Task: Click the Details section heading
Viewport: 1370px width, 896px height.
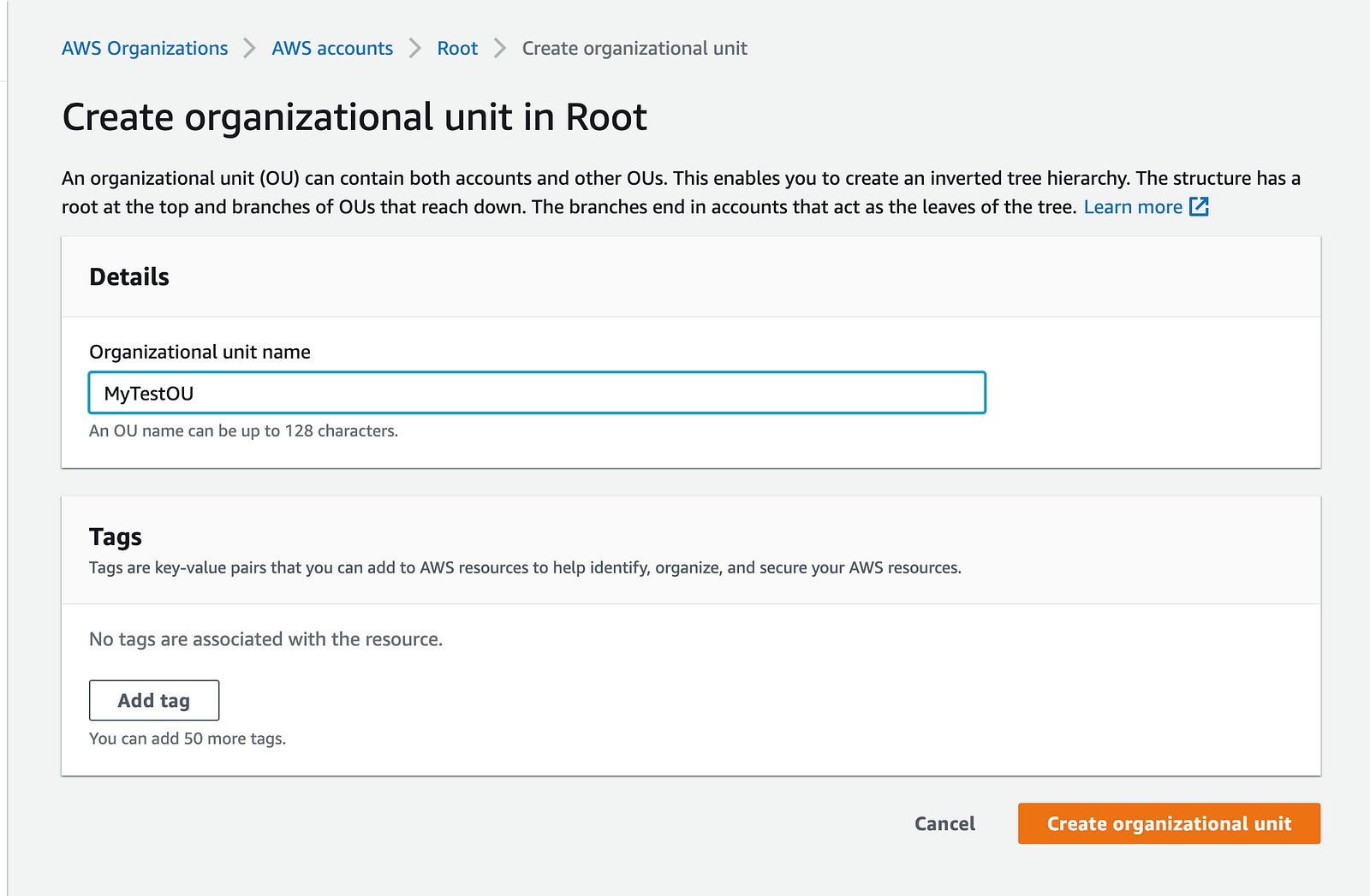Action: coord(129,276)
